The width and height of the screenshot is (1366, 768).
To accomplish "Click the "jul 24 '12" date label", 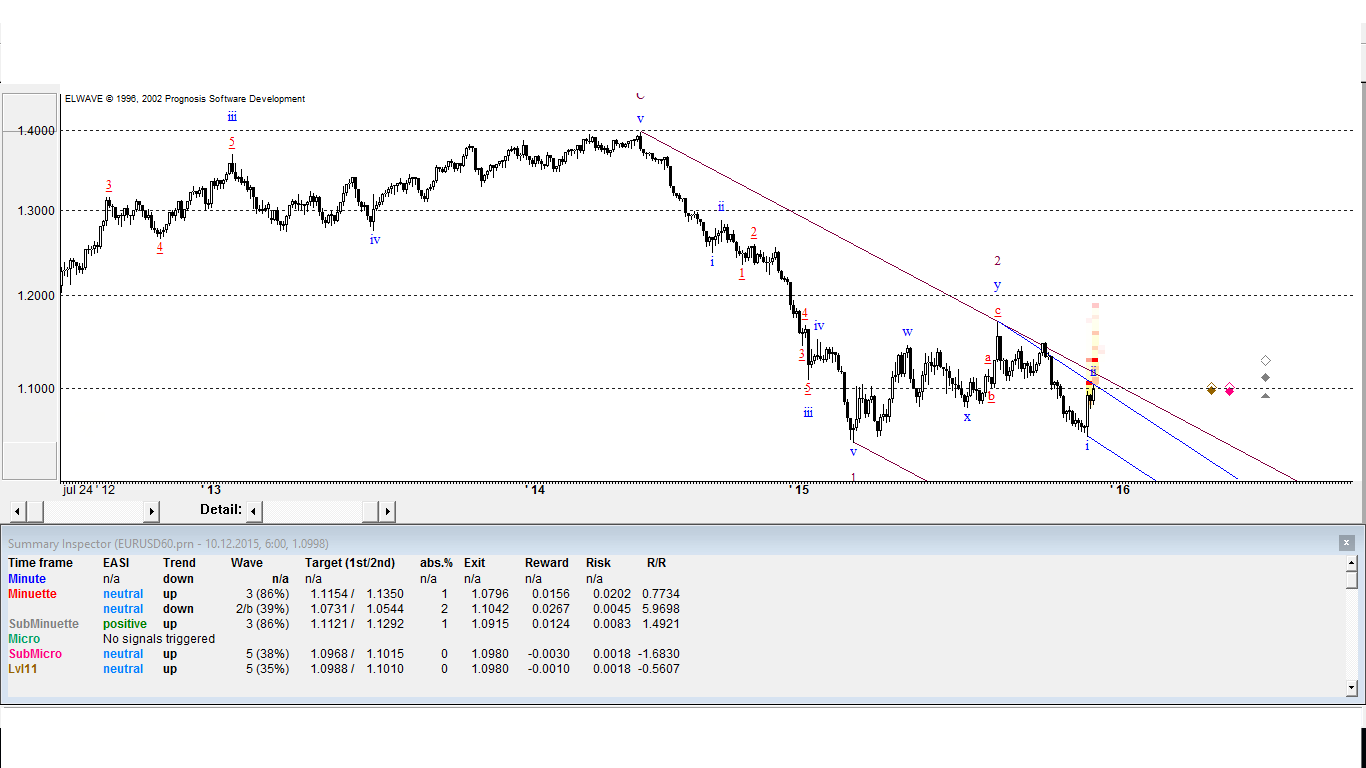I will pyautogui.click(x=89, y=490).
